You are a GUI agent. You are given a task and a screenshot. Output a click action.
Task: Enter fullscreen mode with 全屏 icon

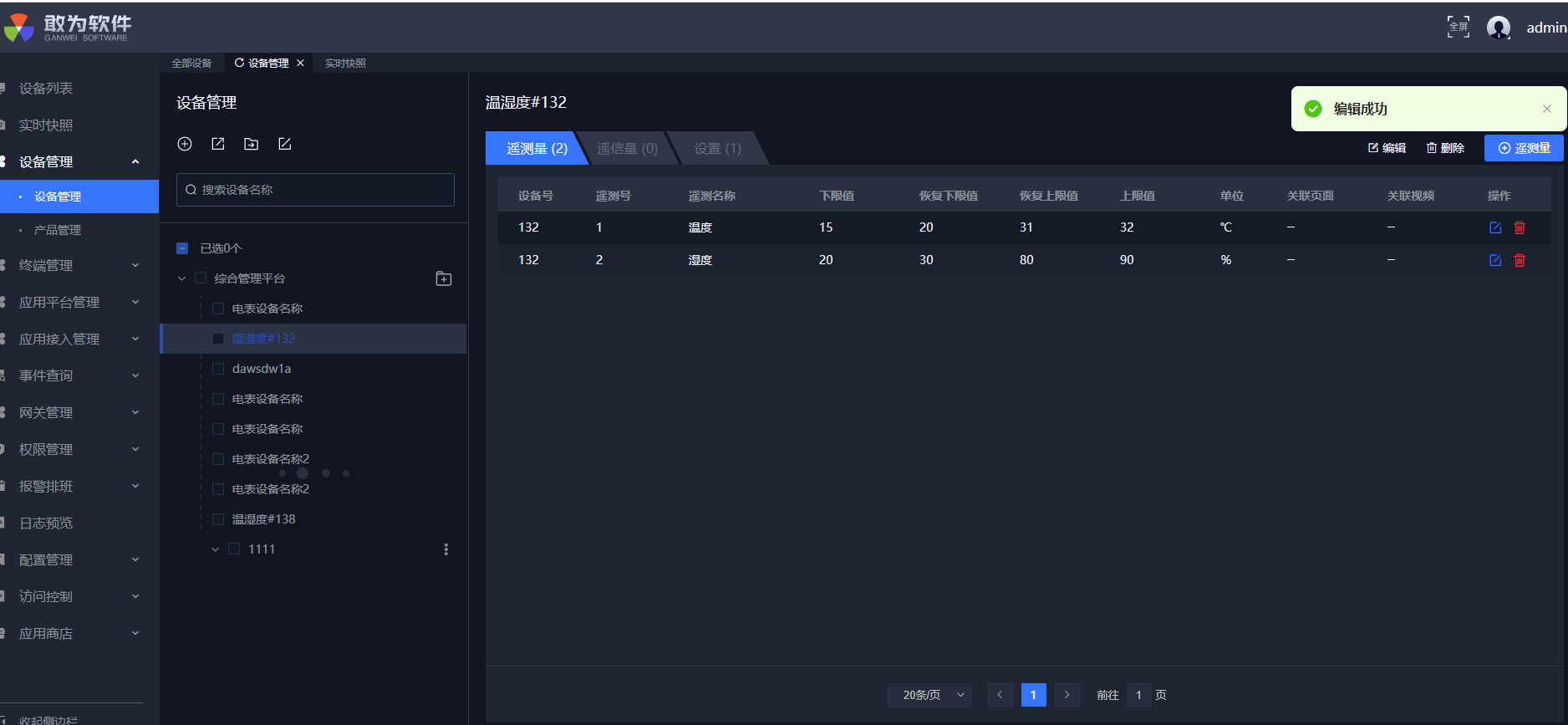point(1458,27)
